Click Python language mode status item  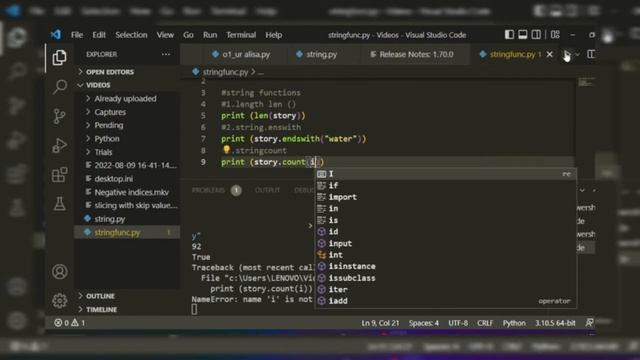click(514, 323)
